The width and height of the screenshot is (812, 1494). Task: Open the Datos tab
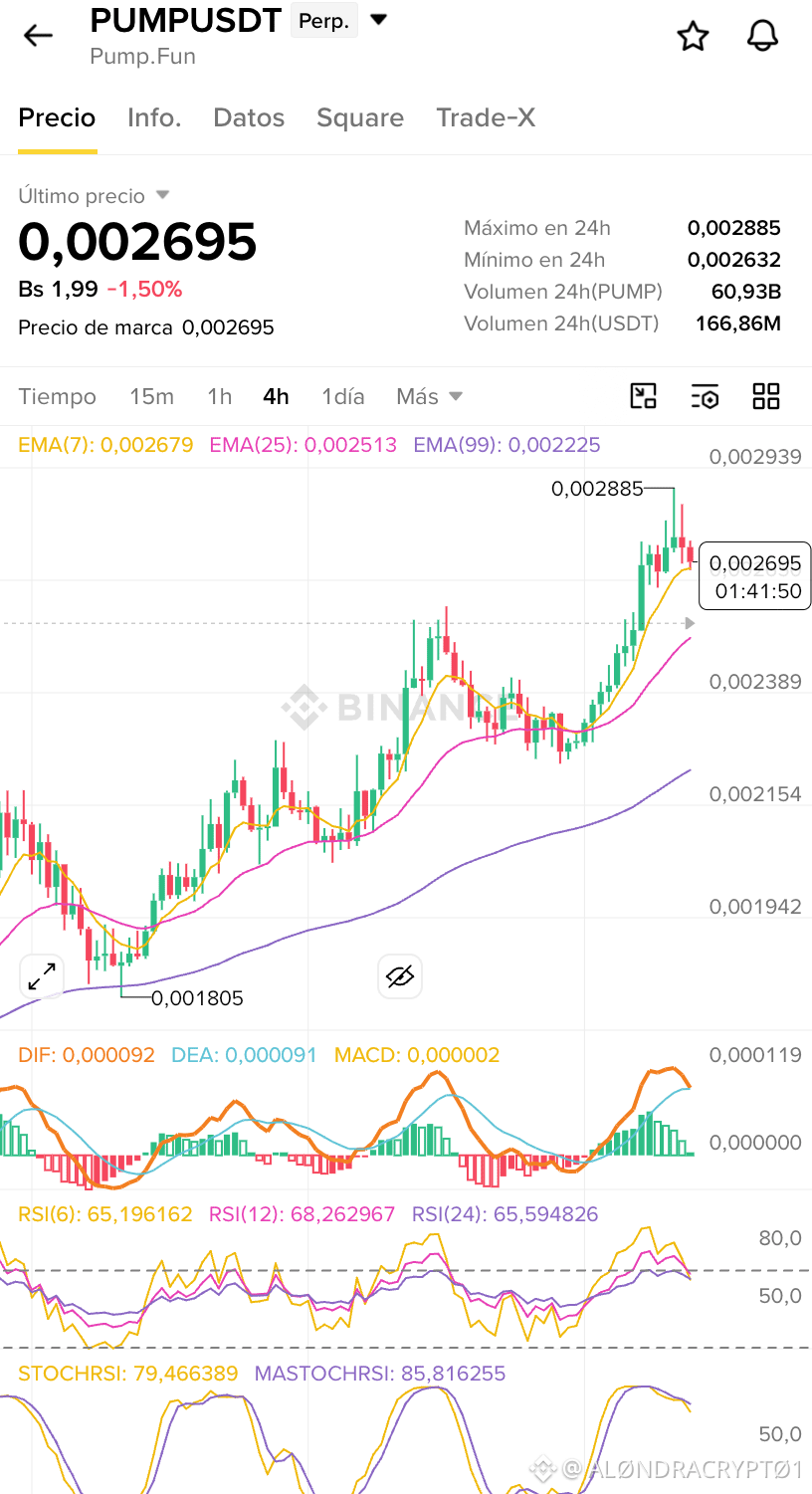[249, 117]
